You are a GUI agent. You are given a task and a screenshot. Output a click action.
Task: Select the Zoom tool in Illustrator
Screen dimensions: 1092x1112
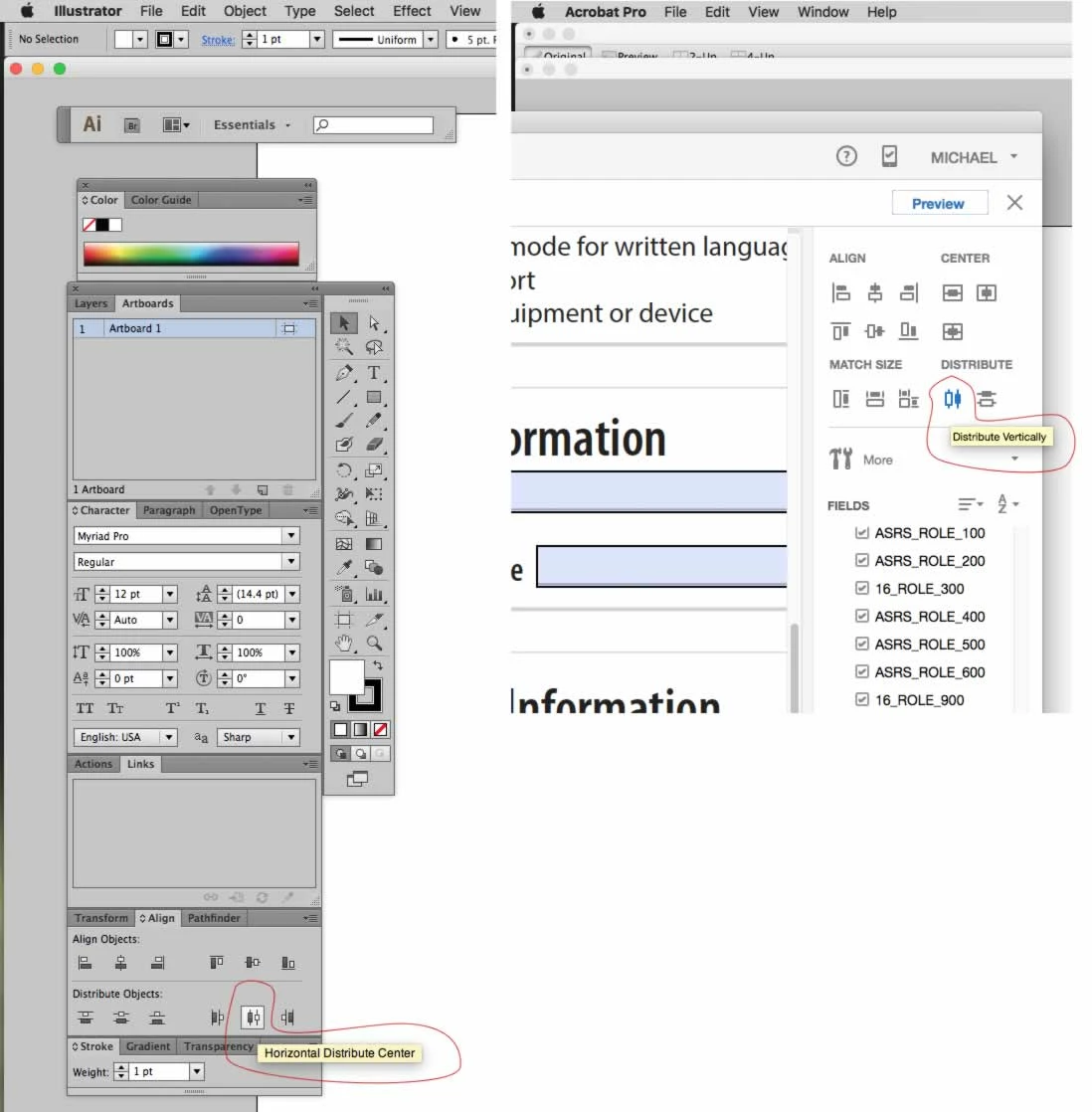click(374, 644)
